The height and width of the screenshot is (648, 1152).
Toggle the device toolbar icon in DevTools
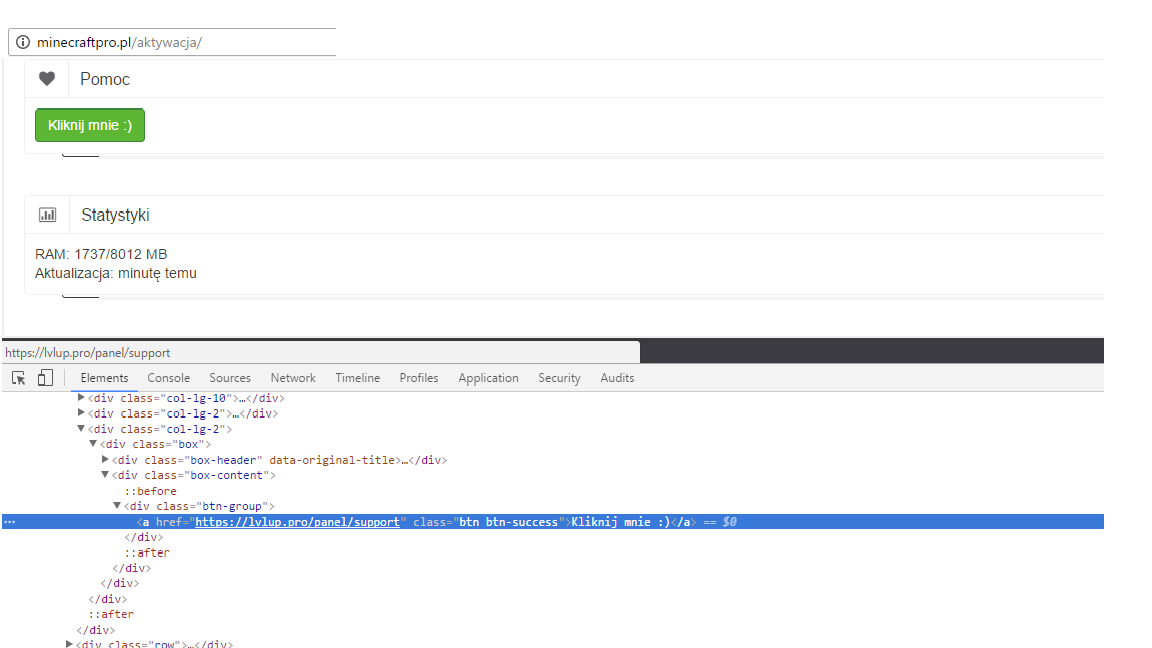click(45, 378)
